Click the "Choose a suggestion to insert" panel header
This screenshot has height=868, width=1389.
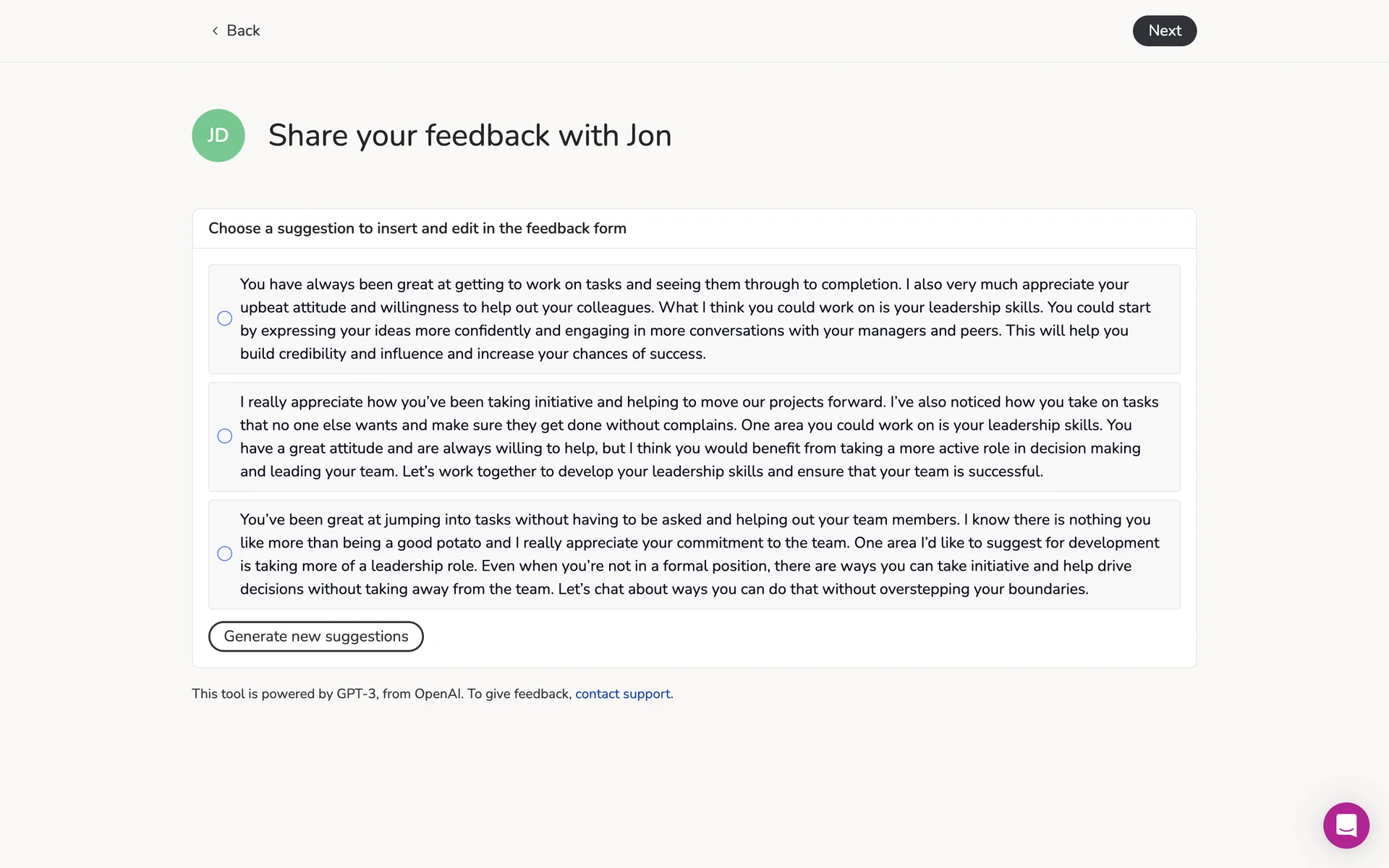tap(417, 229)
